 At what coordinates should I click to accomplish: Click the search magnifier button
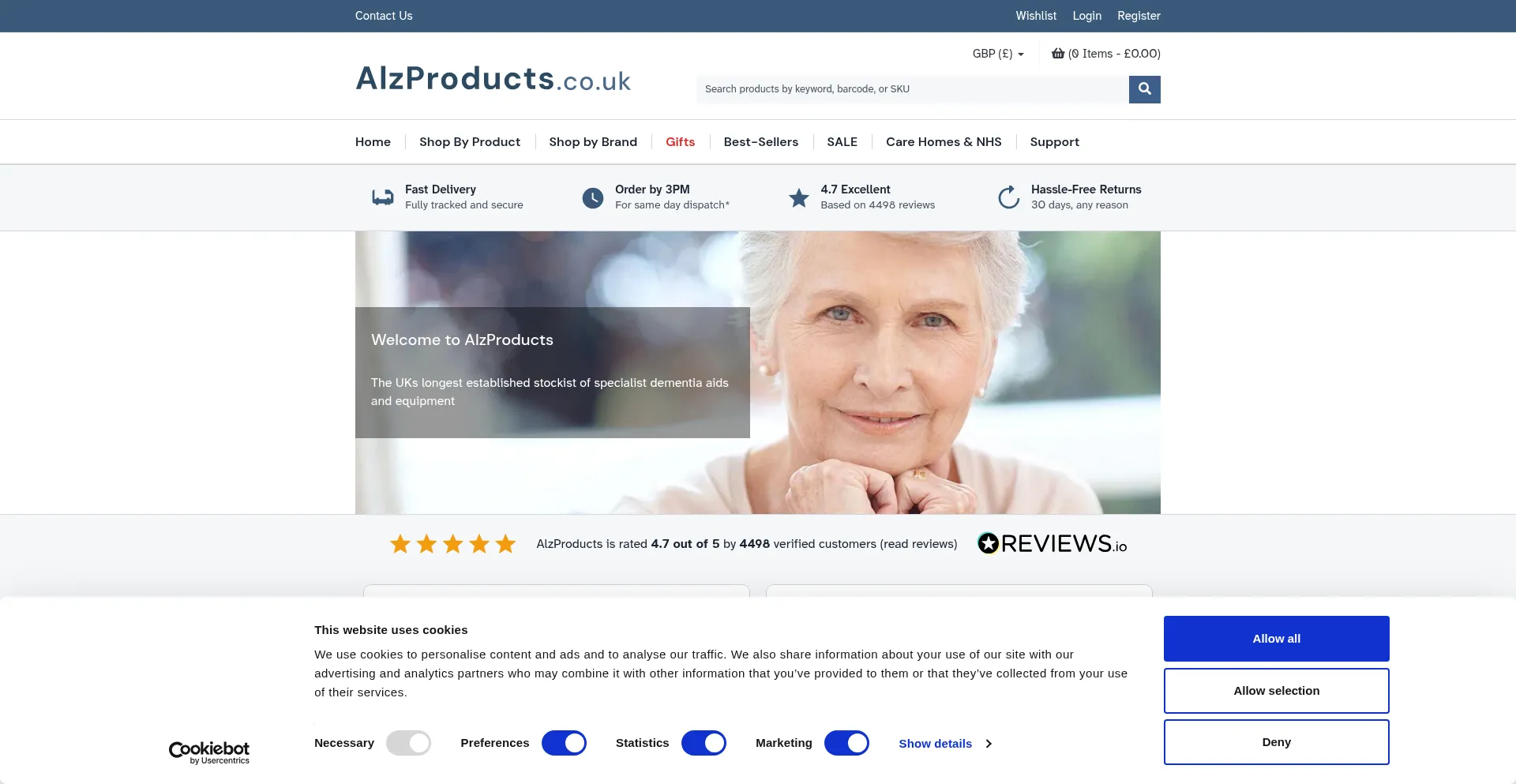pyautogui.click(x=1144, y=89)
